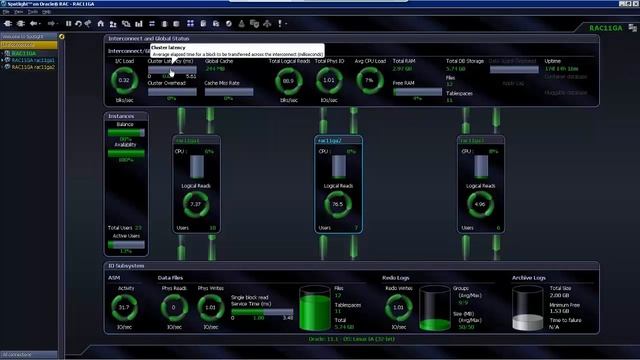This screenshot has width=640, height=360.
Task: Open the highlighted rac11ga2 instance panel header
Action: pos(338,140)
